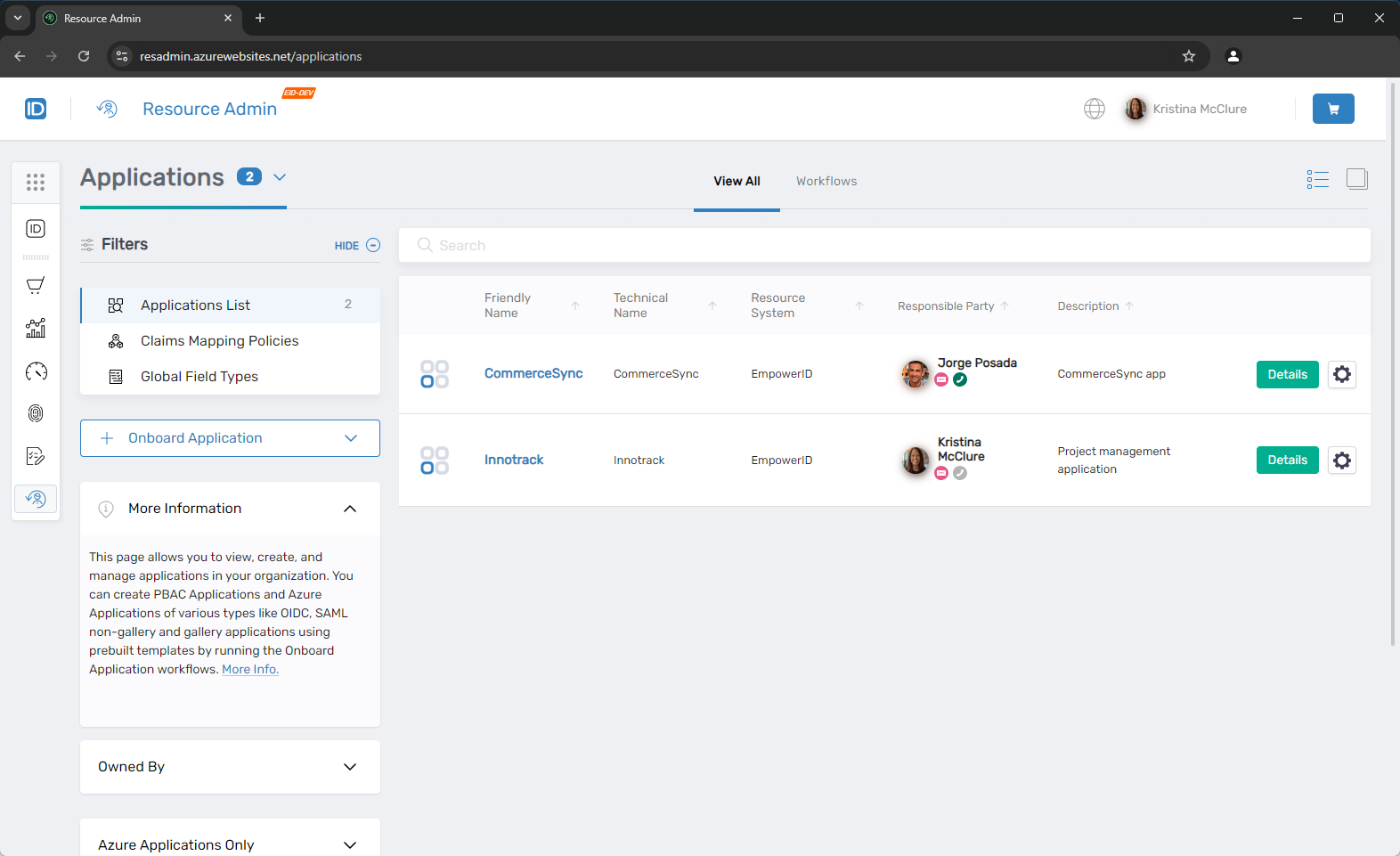Select the View All tab
The width and height of the screenshot is (1400, 856).
(x=737, y=181)
